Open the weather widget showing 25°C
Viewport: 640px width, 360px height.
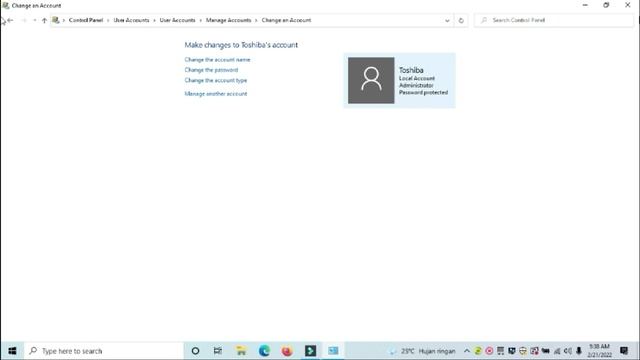coord(422,351)
